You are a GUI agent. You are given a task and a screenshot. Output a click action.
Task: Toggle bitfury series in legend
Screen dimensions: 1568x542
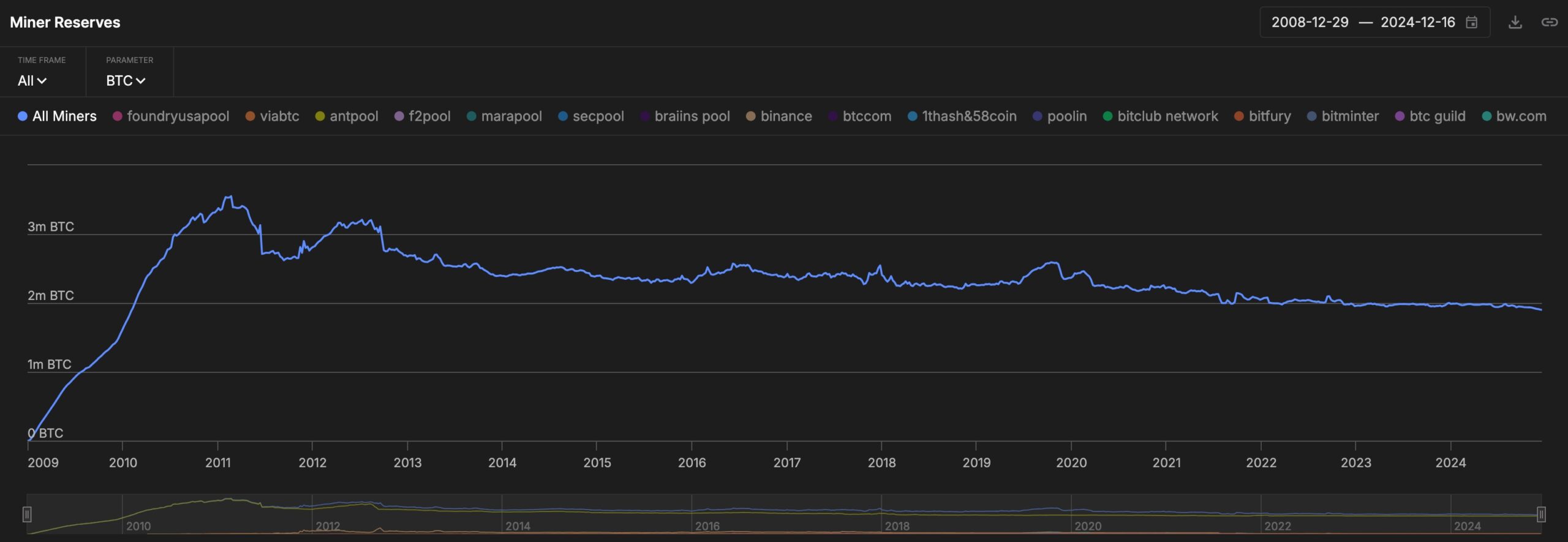[1262, 116]
